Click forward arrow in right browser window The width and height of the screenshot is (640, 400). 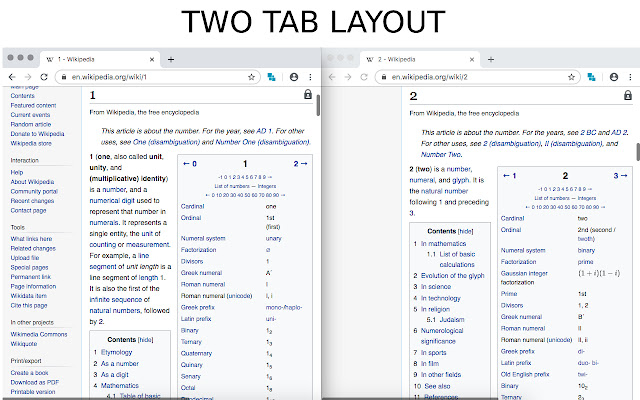click(348, 77)
